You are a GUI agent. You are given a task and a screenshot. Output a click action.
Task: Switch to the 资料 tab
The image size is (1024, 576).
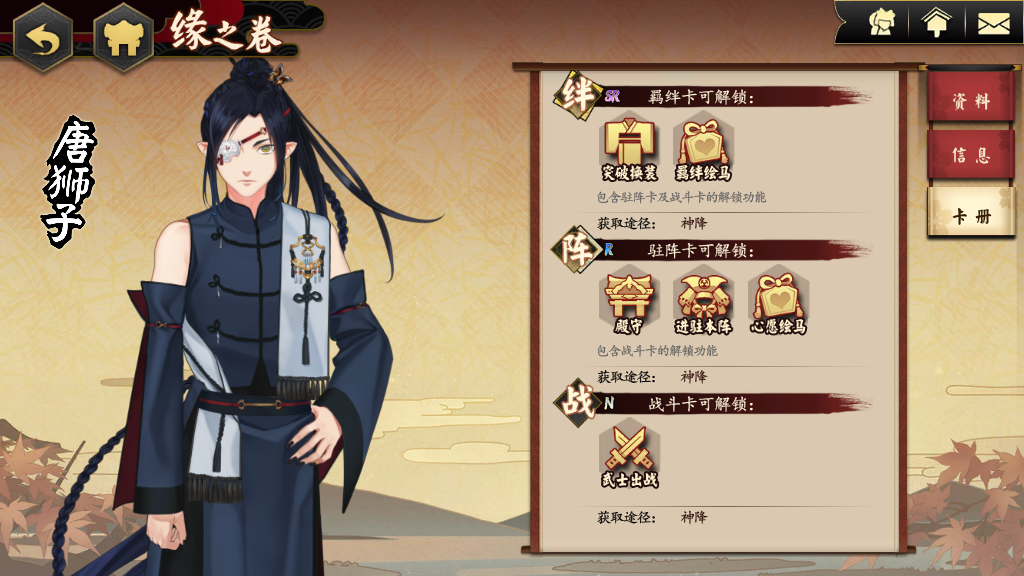point(971,100)
